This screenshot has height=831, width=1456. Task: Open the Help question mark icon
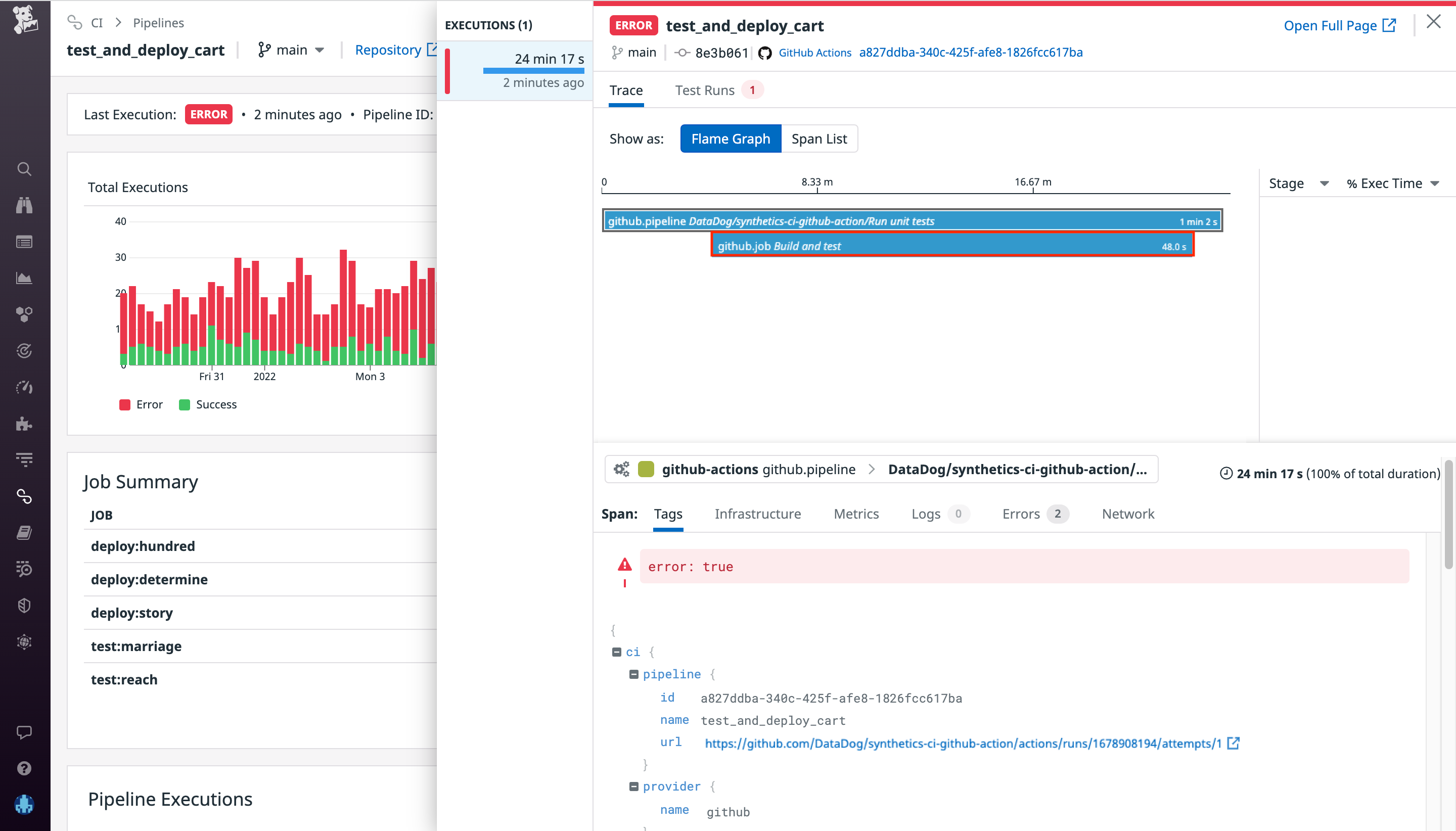[24, 768]
